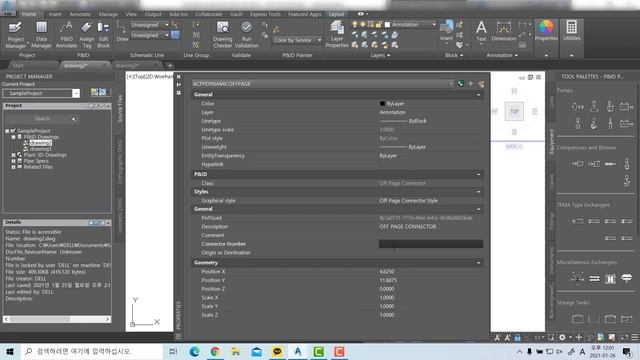Expand the Layers panel title
The image size is (640, 360).
pyautogui.click(x=380, y=55)
